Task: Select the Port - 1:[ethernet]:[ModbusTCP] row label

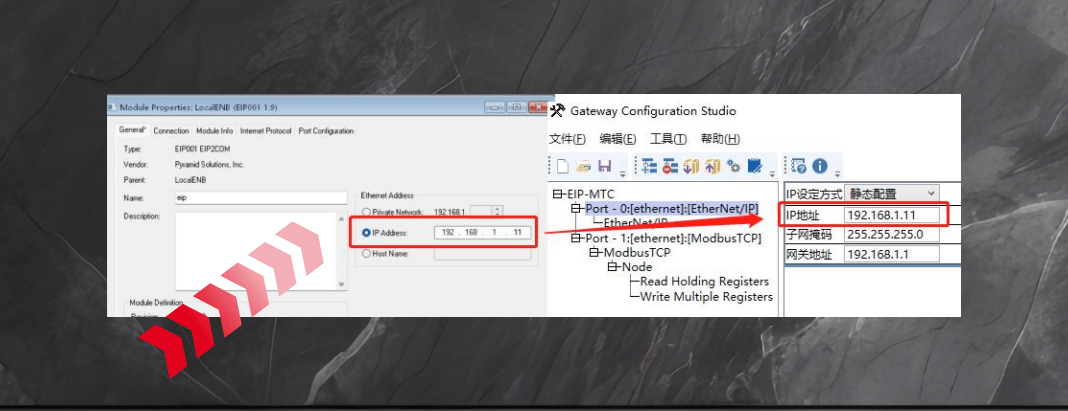Action: (673, 238)
